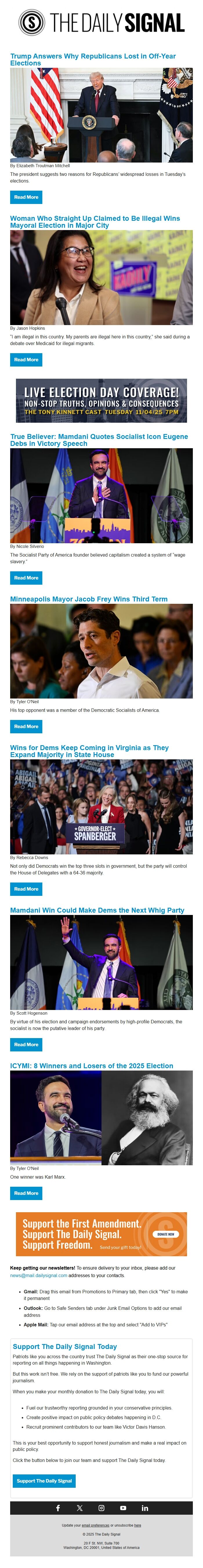Open the LinkedIn footer icon
The height and width of the screenshot is (1568, 203).
(145, 1508)
